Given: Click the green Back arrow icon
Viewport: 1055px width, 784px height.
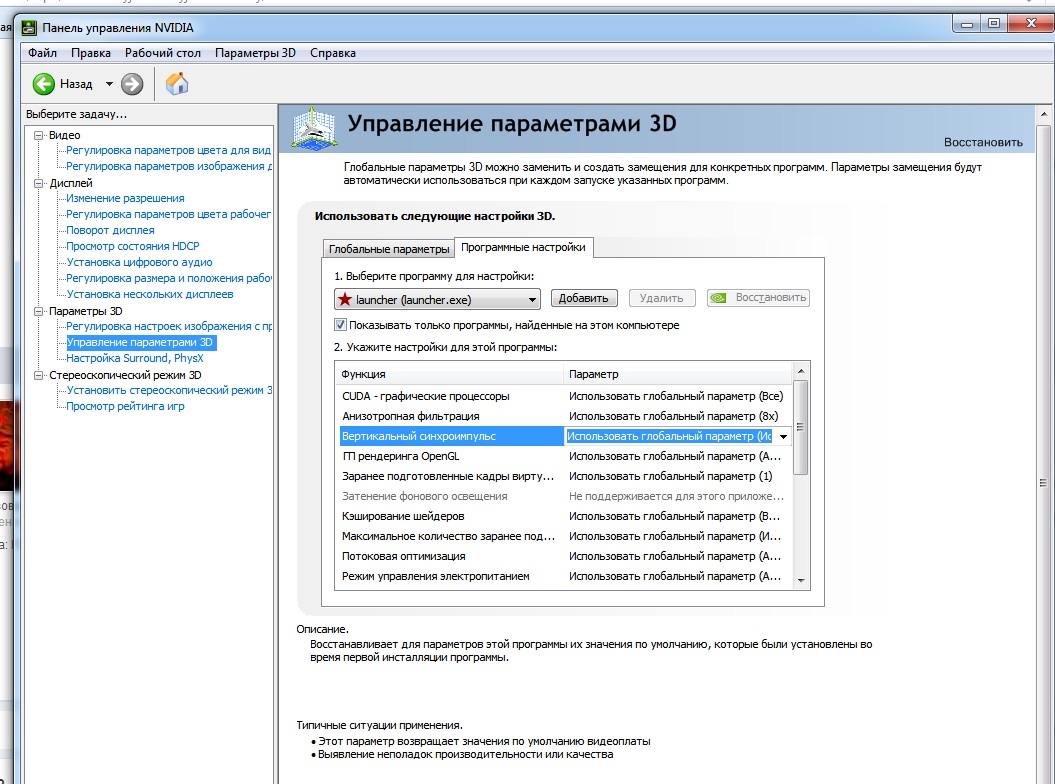Looking at the screenshot, I should click(44, 84).
